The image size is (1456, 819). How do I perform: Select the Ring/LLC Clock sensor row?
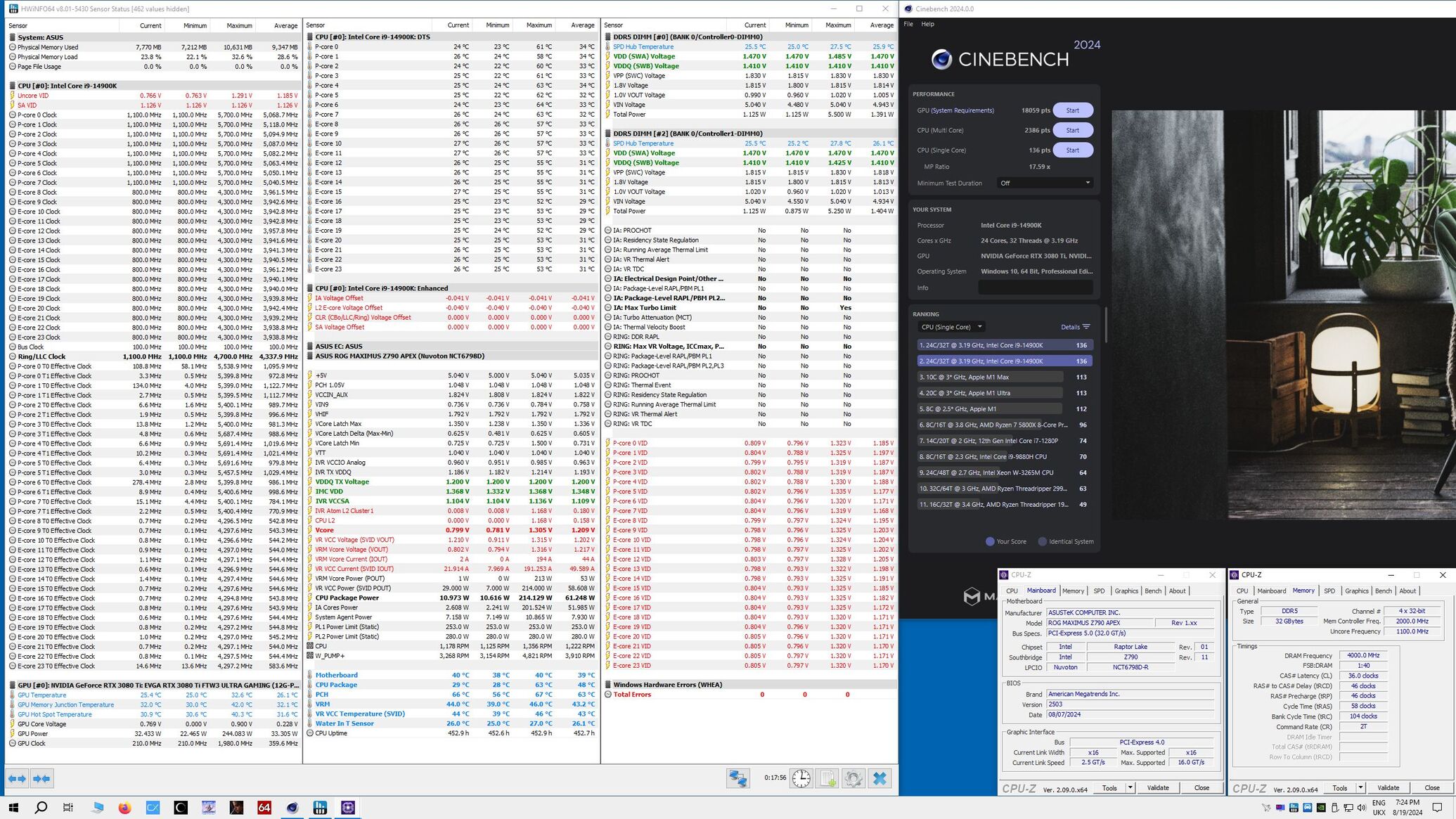click(x=153, y=356)
